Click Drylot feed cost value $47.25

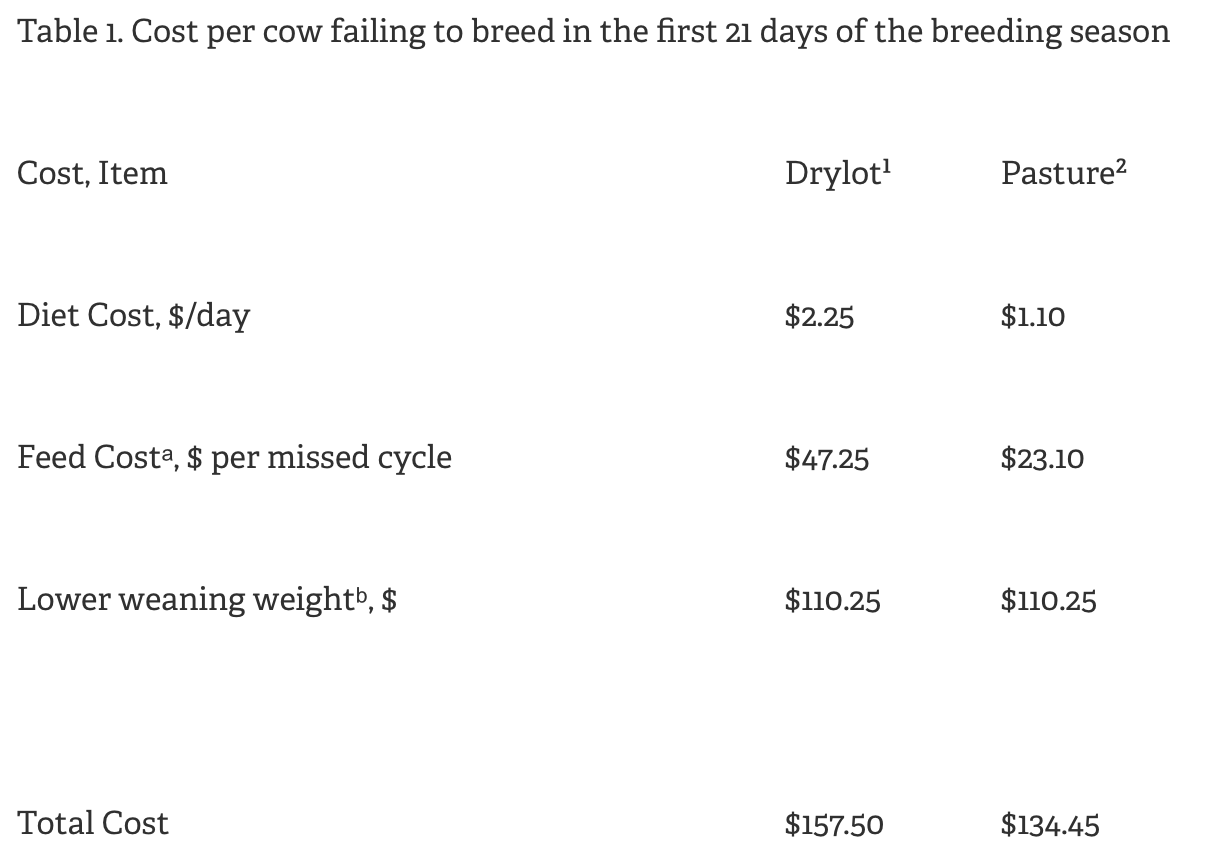pyautogui.click(x=827, y=460)
